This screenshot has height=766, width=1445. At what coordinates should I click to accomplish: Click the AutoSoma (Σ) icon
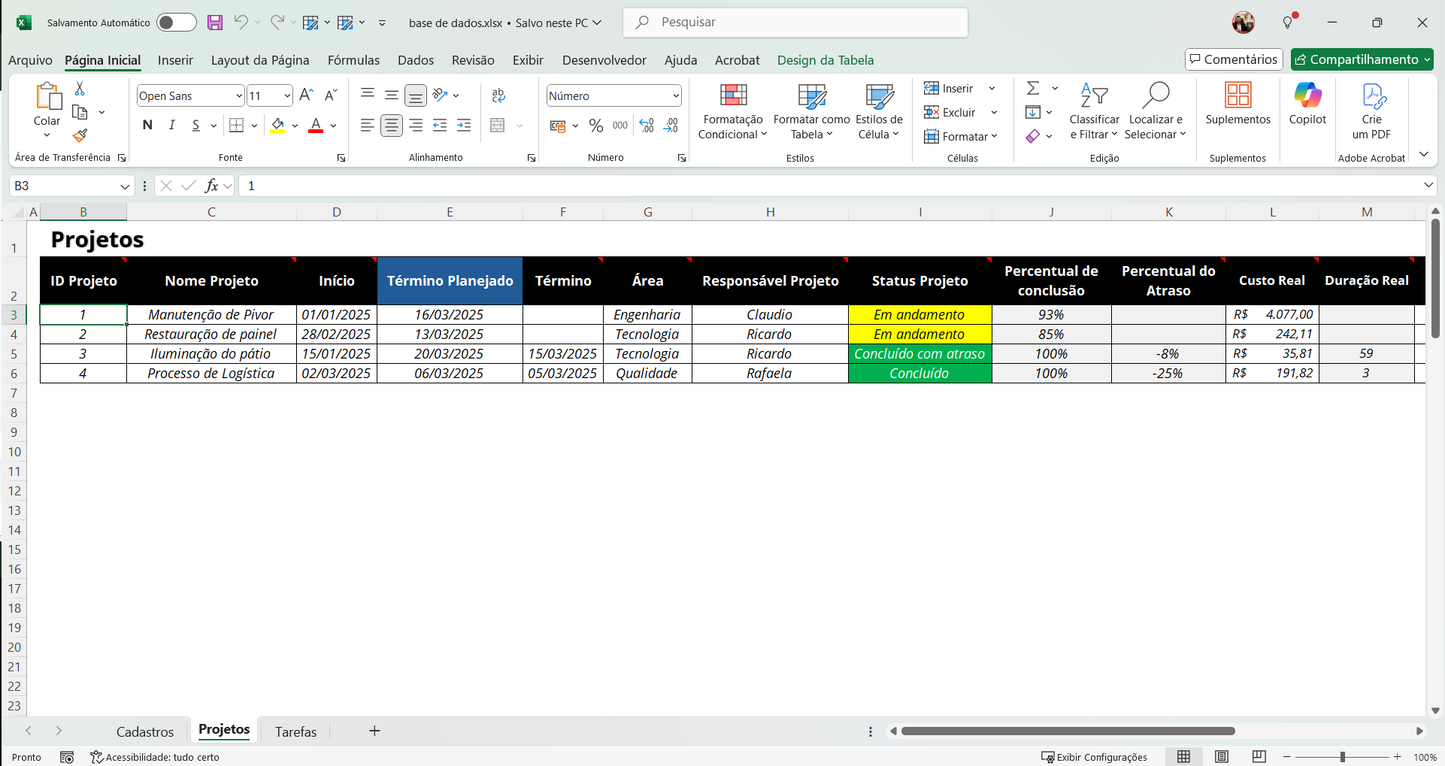pos(1031,87)
